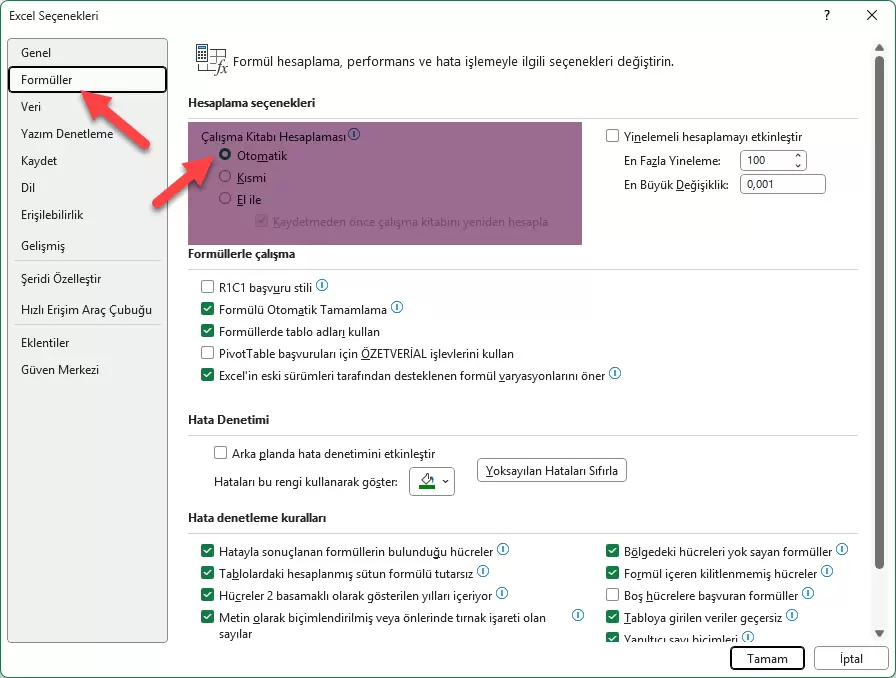Select the El ile manual calculation option
Screen dimensions: 896x678
pyautogui.click(x=225, y=198)
